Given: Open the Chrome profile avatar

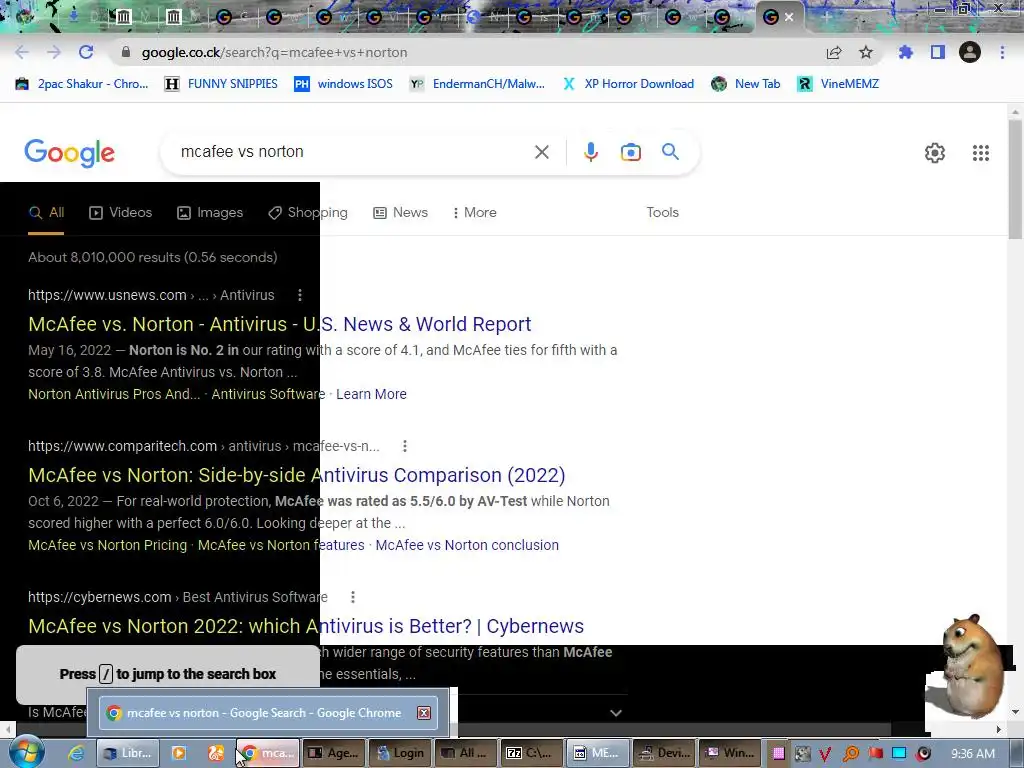Looking at the screenshot, I should (x=970, y=52).
